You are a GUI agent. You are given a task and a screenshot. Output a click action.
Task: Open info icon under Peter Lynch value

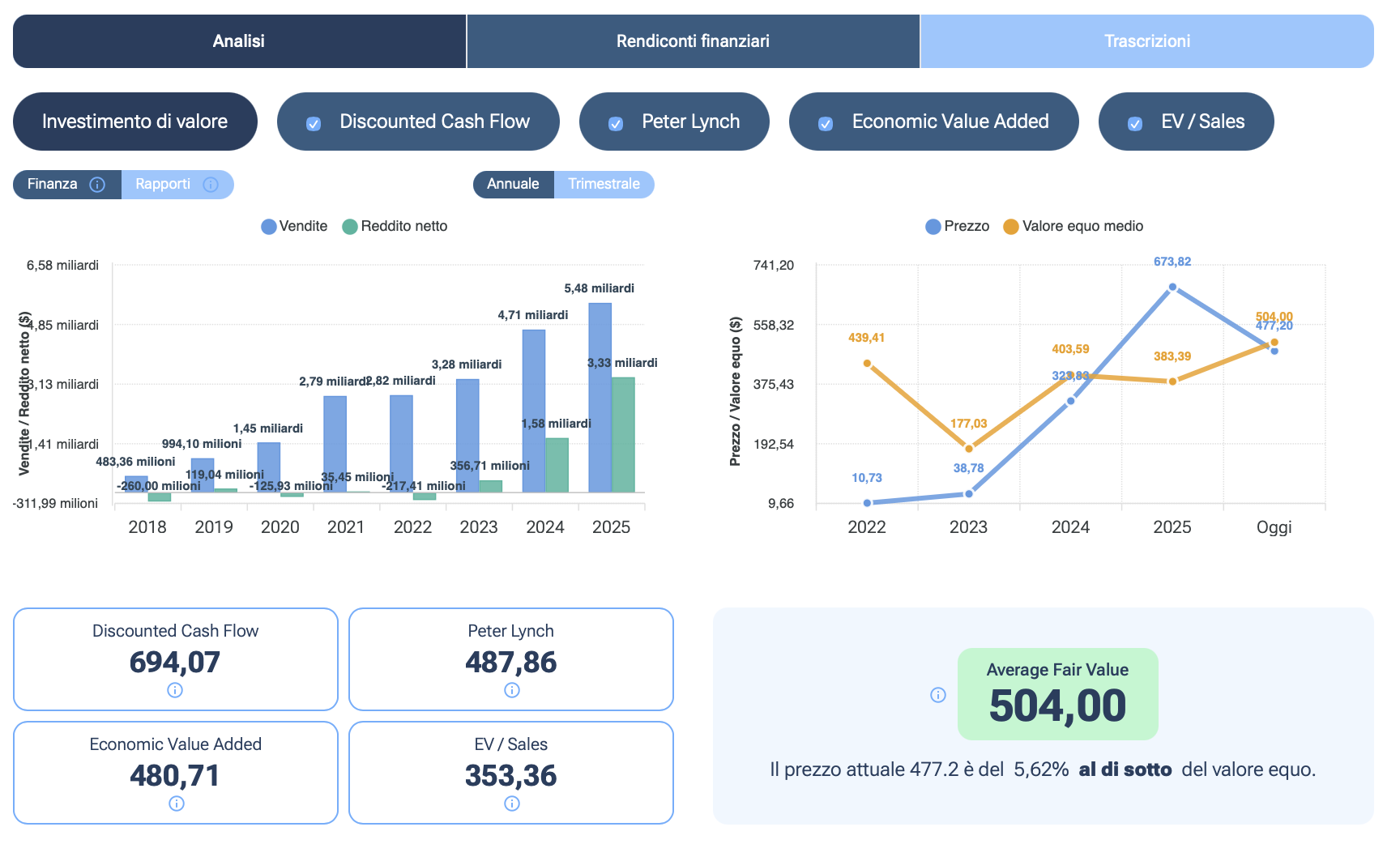(x=511, y=690)
